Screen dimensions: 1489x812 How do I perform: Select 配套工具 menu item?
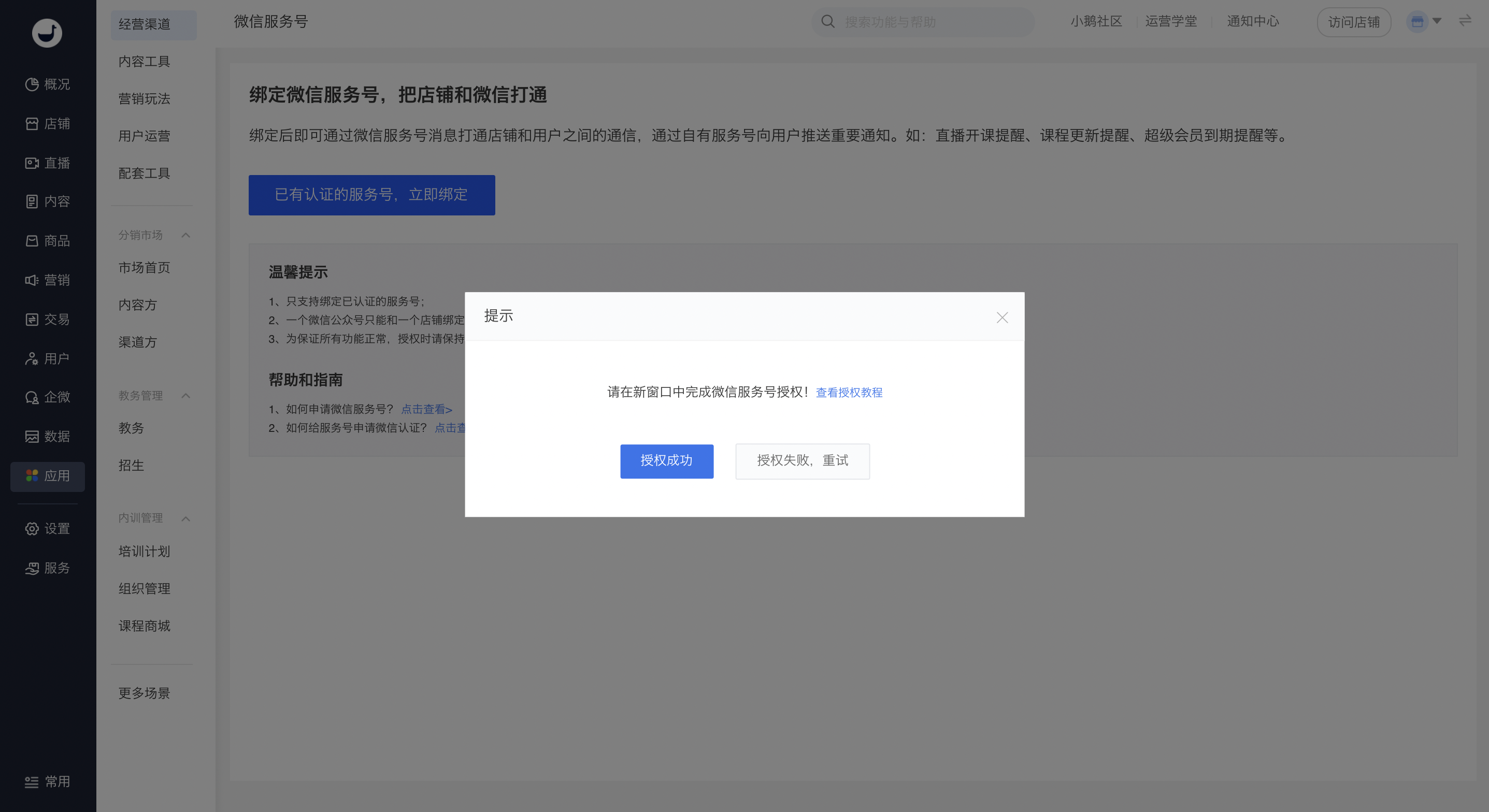click(145, 173)
